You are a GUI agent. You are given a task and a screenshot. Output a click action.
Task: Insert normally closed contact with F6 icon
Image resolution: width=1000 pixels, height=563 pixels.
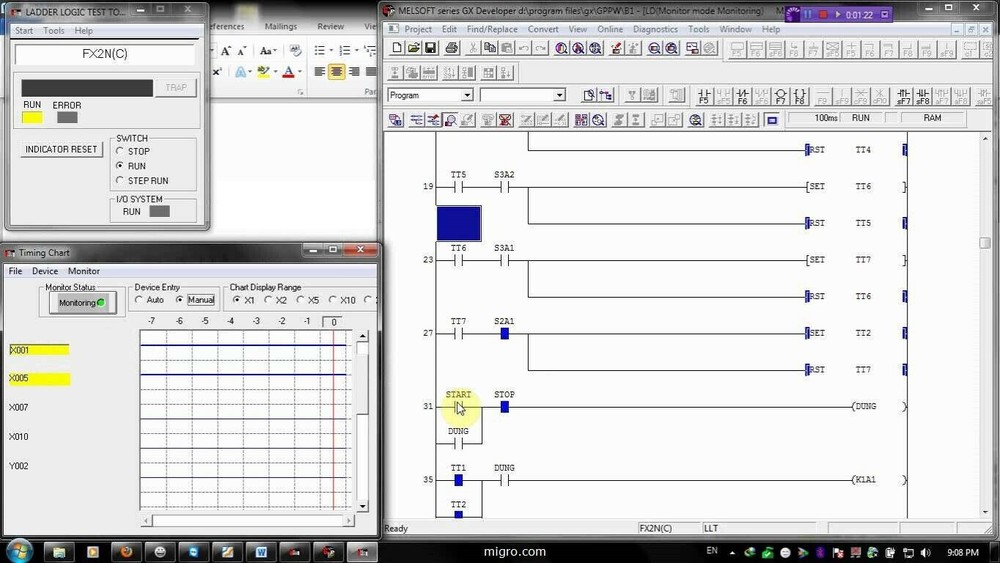[x=742, y=96]
